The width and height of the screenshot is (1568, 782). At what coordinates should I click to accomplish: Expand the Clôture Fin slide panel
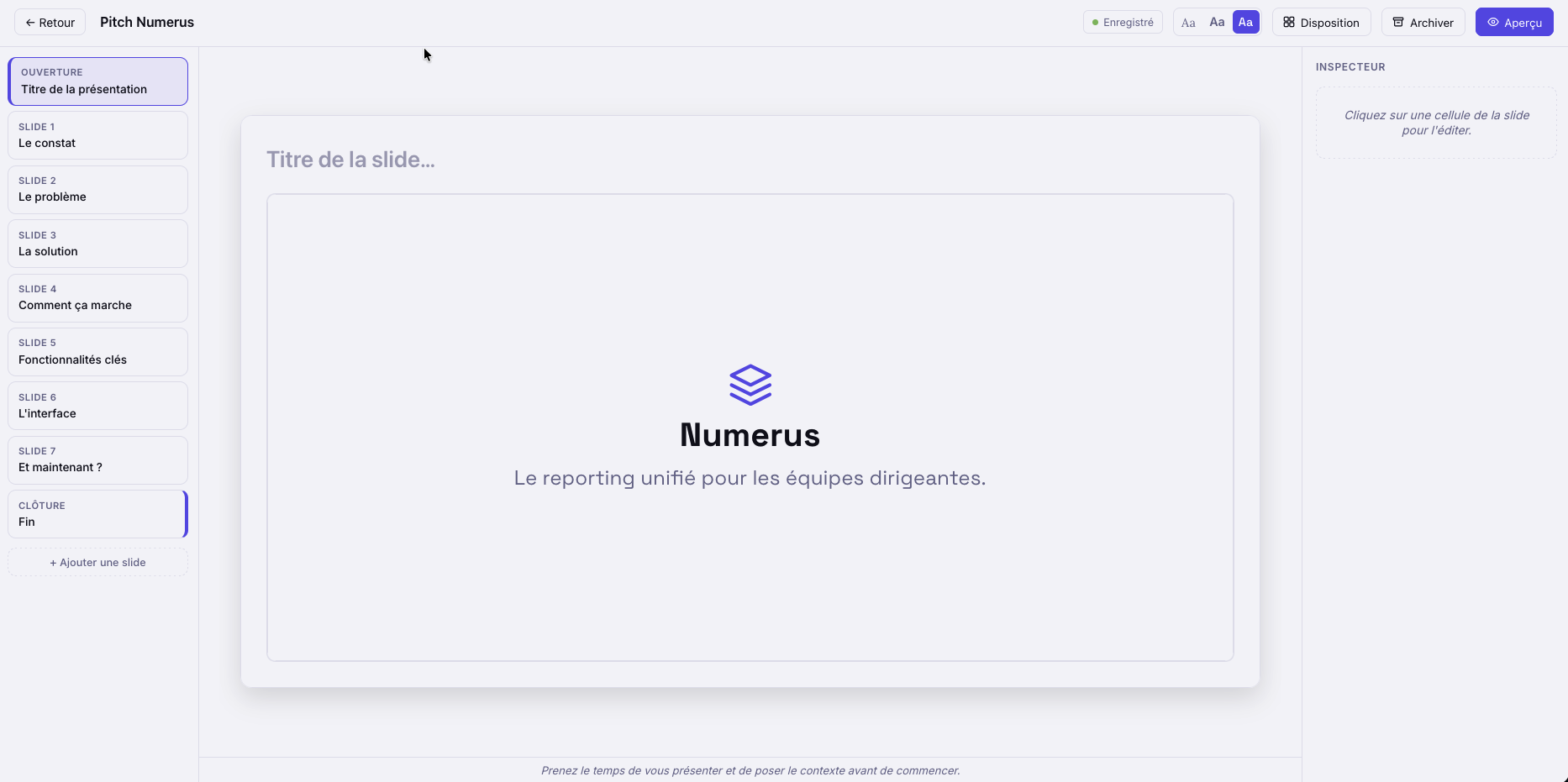coord(97,513)
